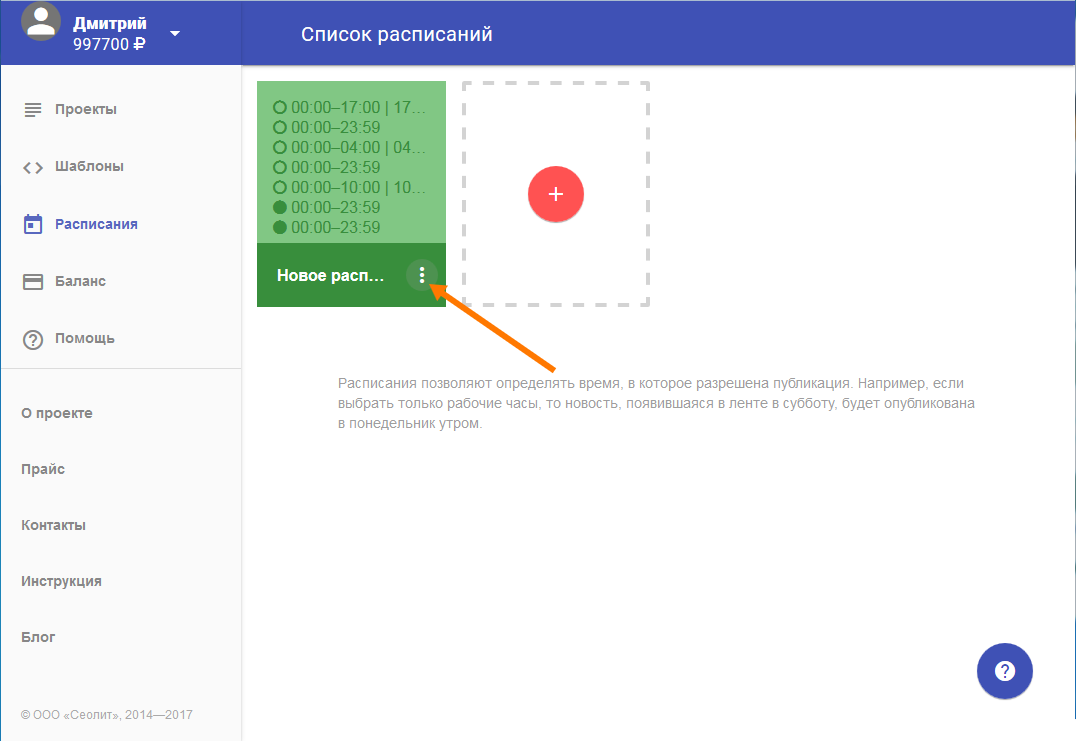Open the Инструкция link
Viewport: 1076px width, 741px height.
tap(61, 581)
